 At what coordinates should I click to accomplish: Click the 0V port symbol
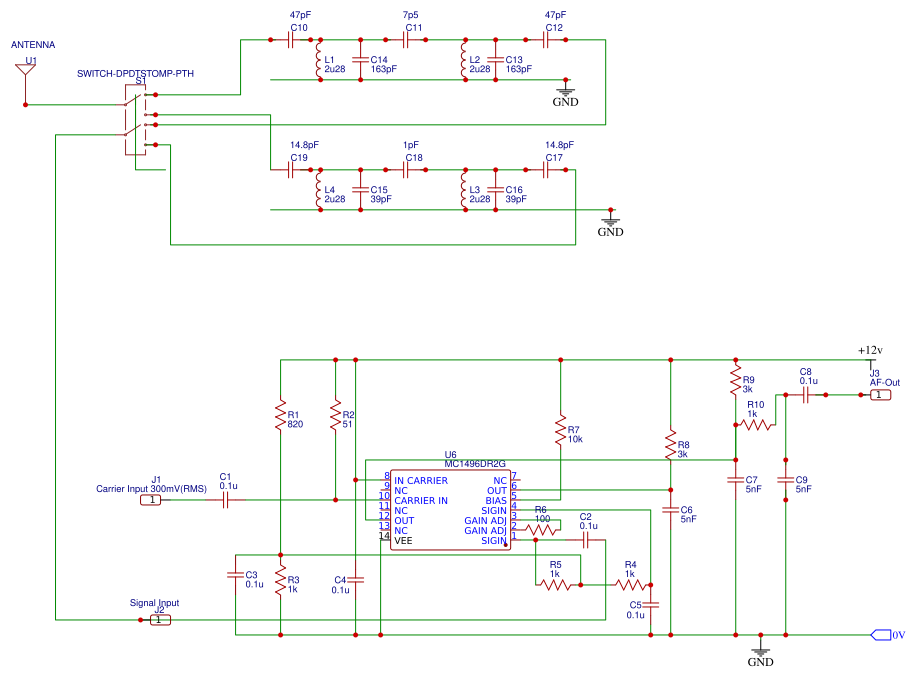point(881,635)
